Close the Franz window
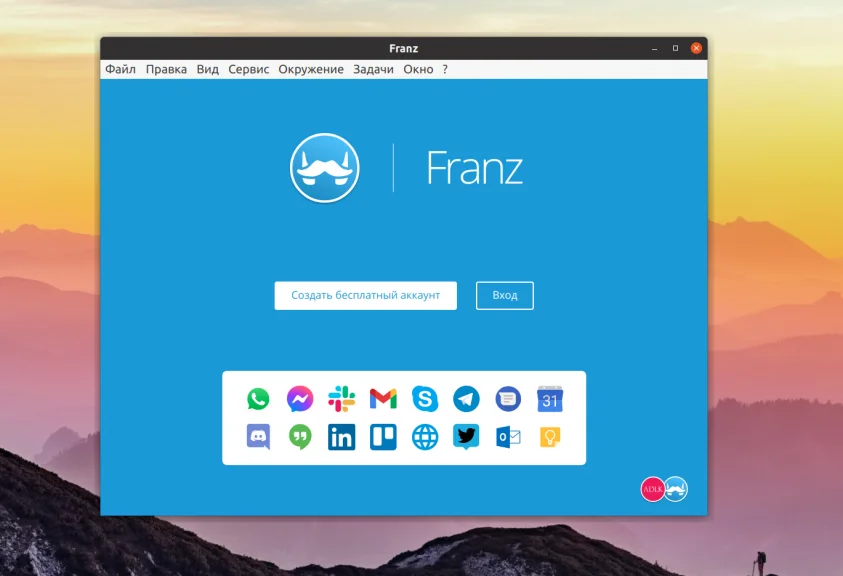Screen dimensions: 843x576 click(x=696, y=48)
